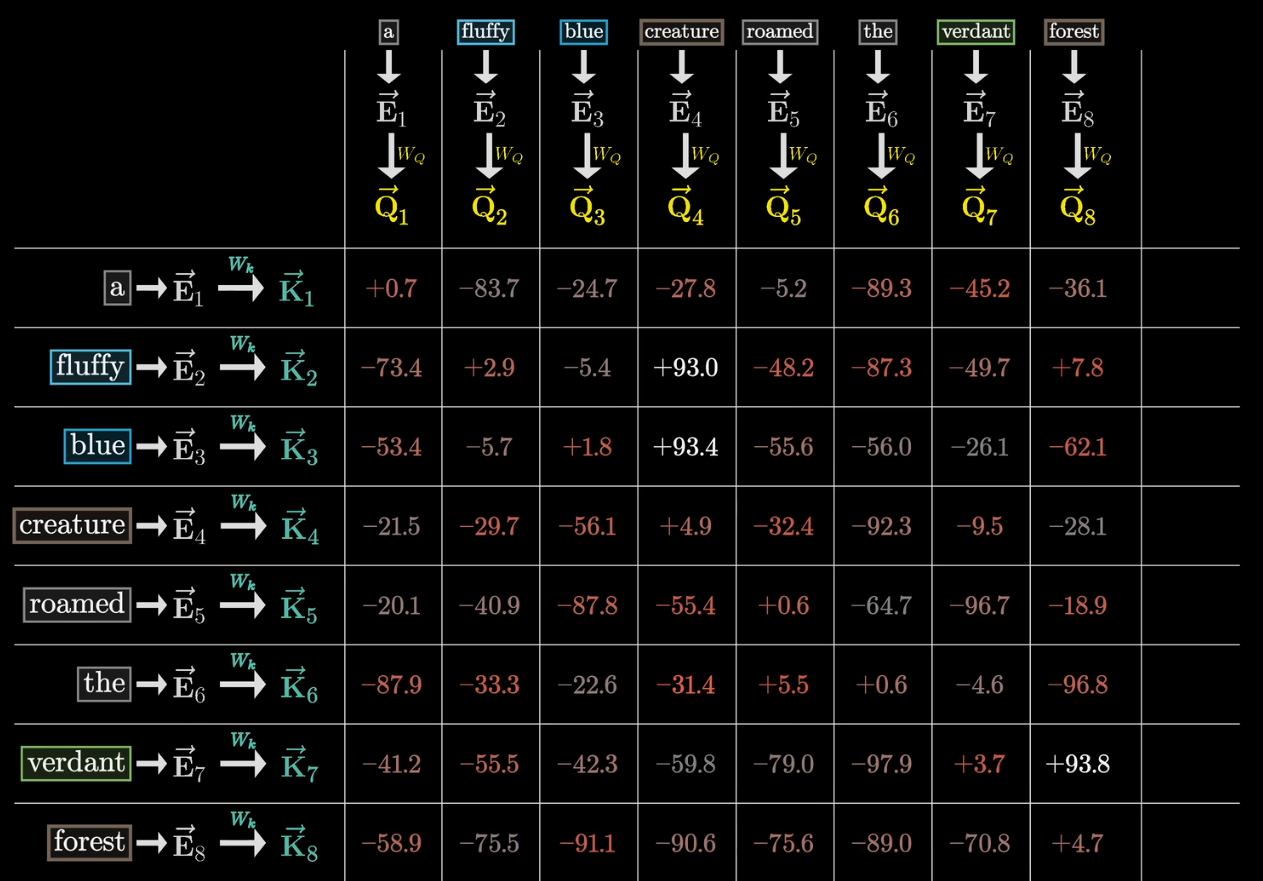Click the E5 embedding symbol in the top header
This screenshot has height=881, width=1263.
click(x=782, y=112)
